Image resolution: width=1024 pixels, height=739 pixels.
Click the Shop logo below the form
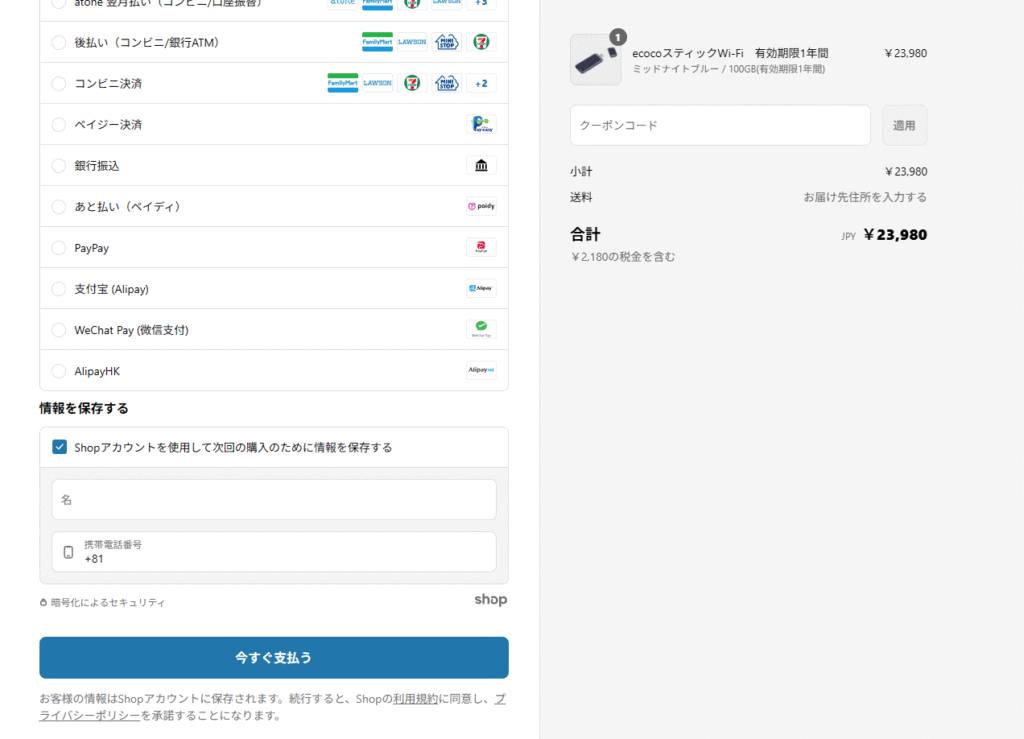tap(490, 600)
